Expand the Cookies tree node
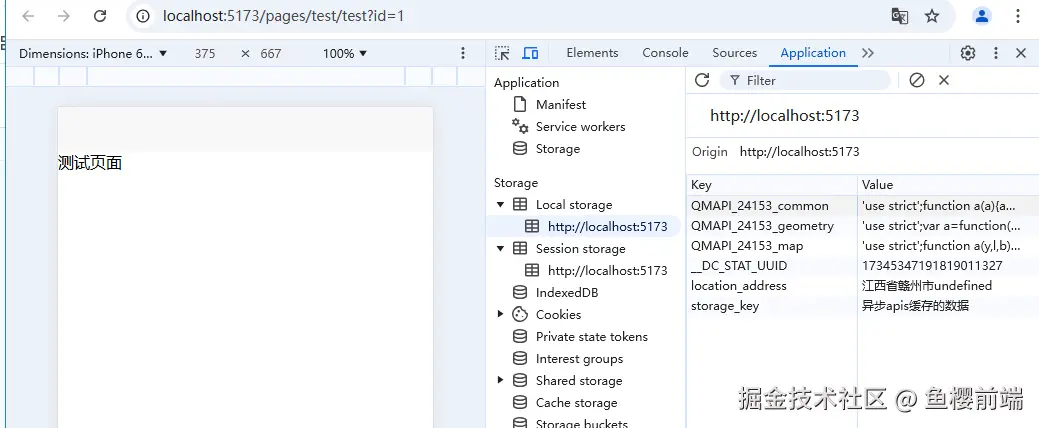The image size is (1039, 428). (x=501, y=315)
